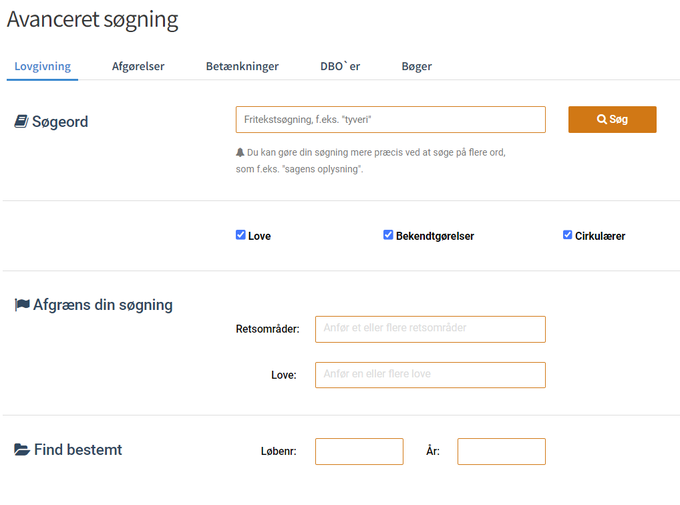
Task: Open the Love selection field
Action: pyautogui.click(x=430, y=375)
